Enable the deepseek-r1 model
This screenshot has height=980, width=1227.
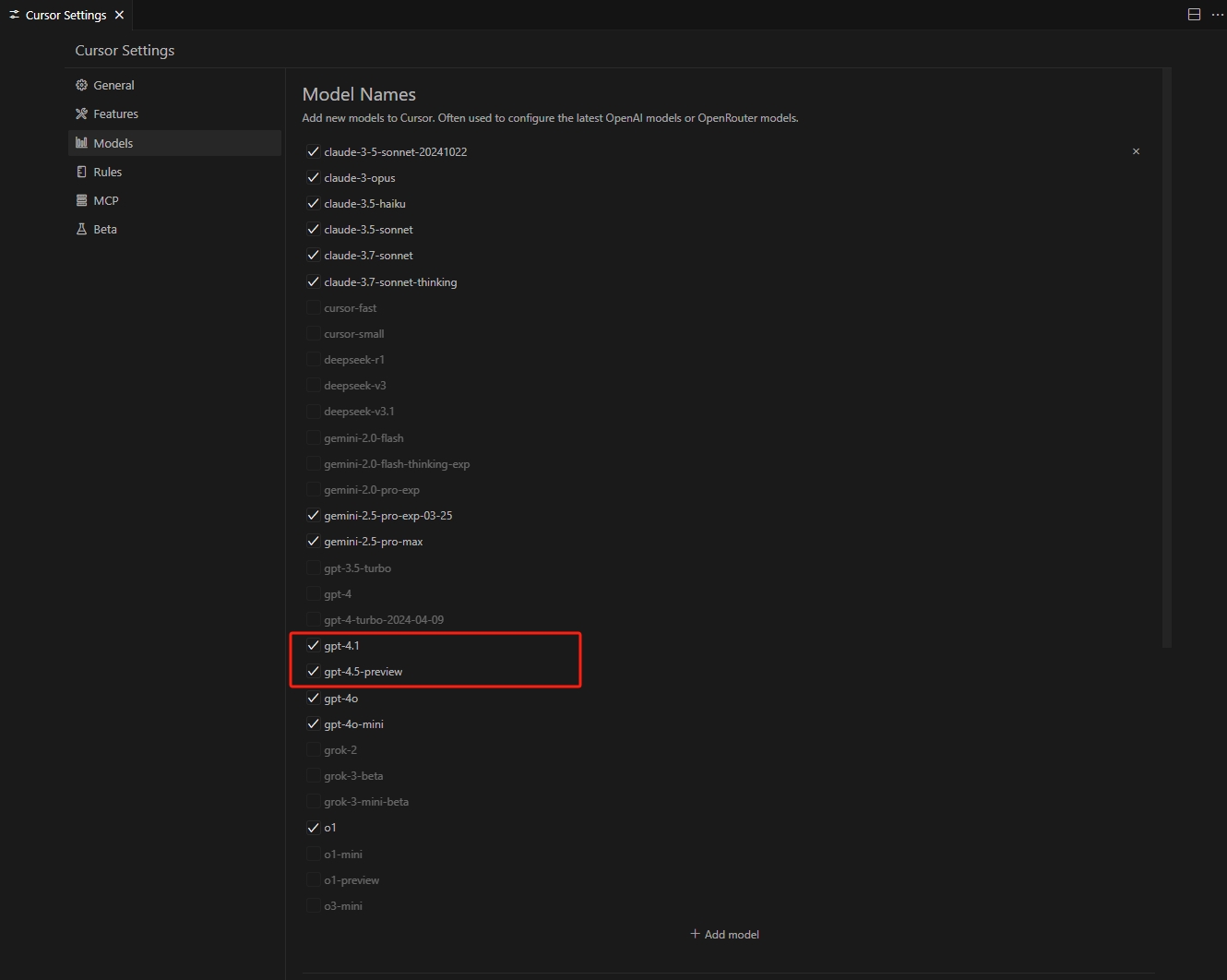pos(313,359)
